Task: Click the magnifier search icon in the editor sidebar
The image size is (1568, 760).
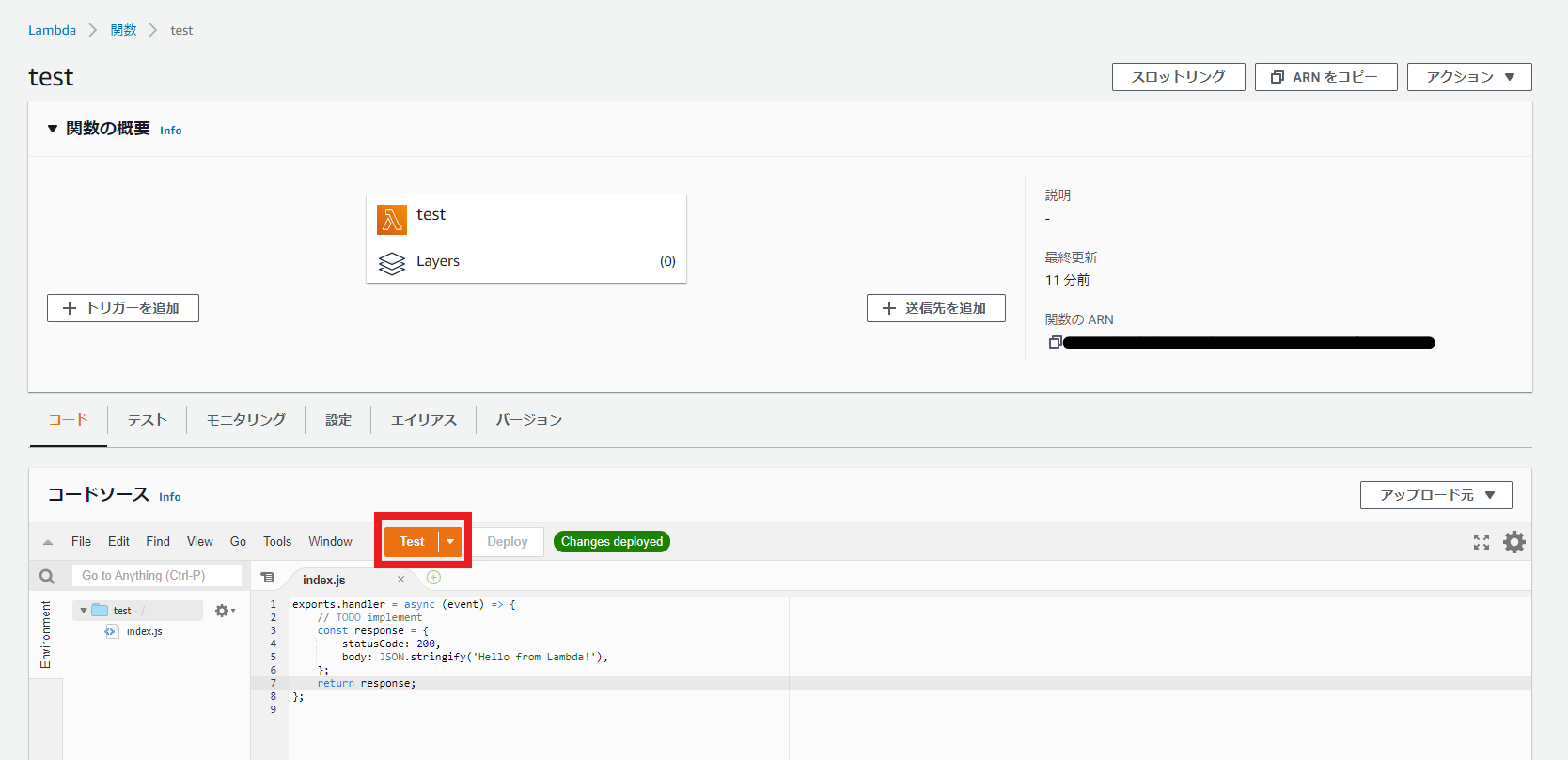Action: pyautogui.click(x=46, y=576)
